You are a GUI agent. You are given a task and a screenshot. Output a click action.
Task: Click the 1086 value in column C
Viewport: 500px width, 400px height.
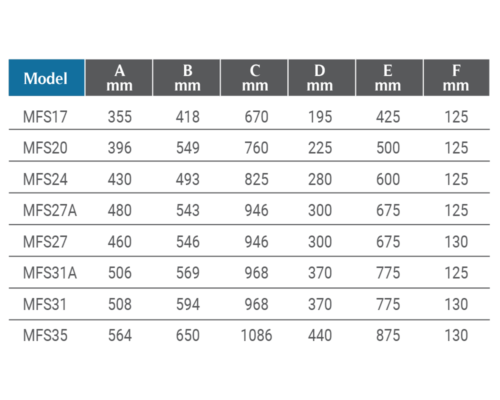[256, 335]
